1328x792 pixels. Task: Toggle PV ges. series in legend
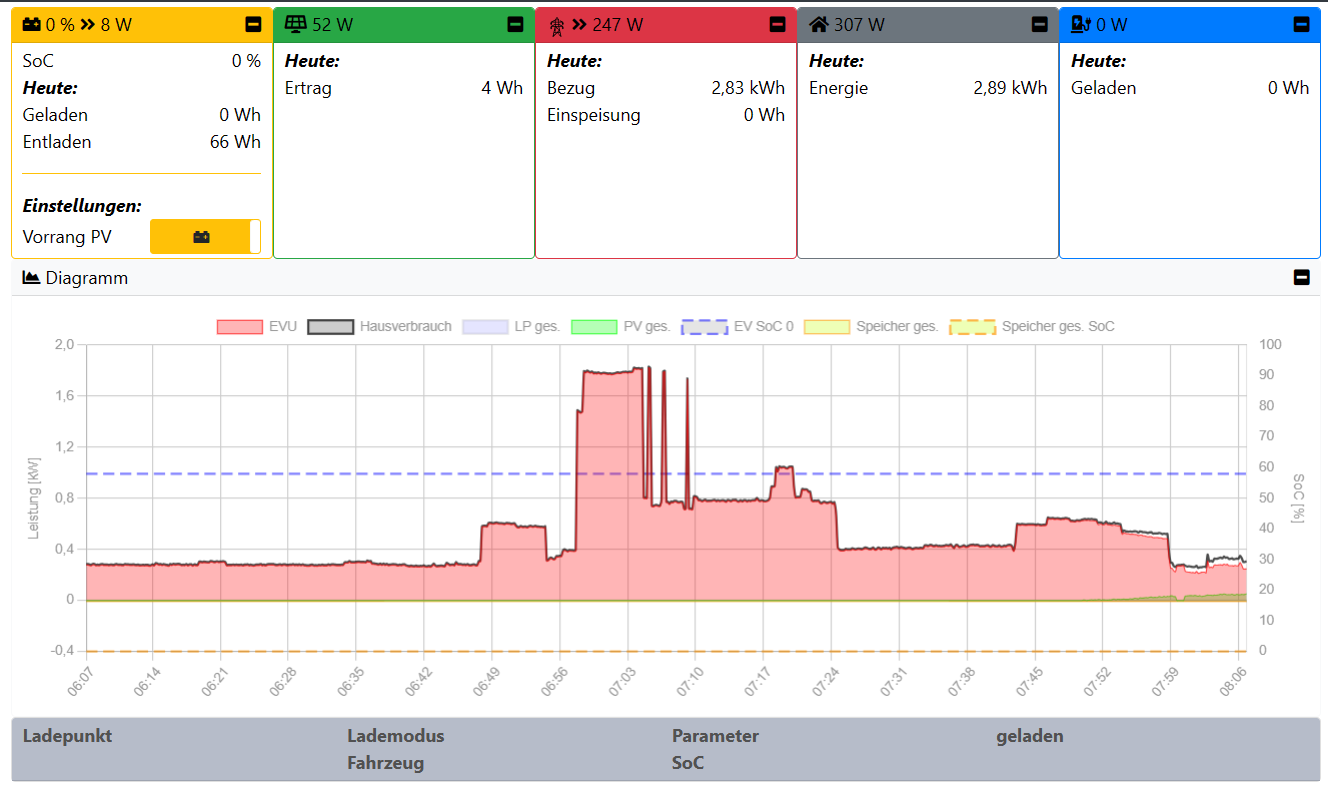(x=620, y=326)
